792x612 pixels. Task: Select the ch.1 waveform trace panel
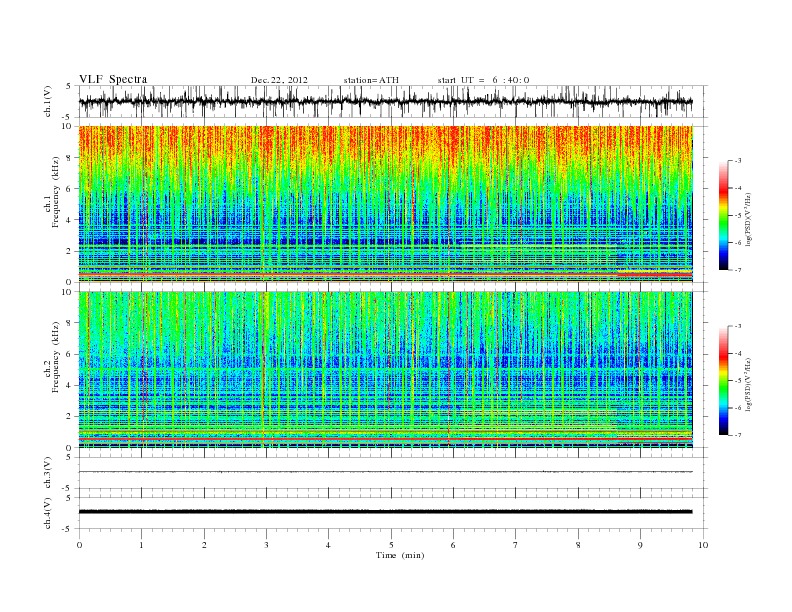393,101
